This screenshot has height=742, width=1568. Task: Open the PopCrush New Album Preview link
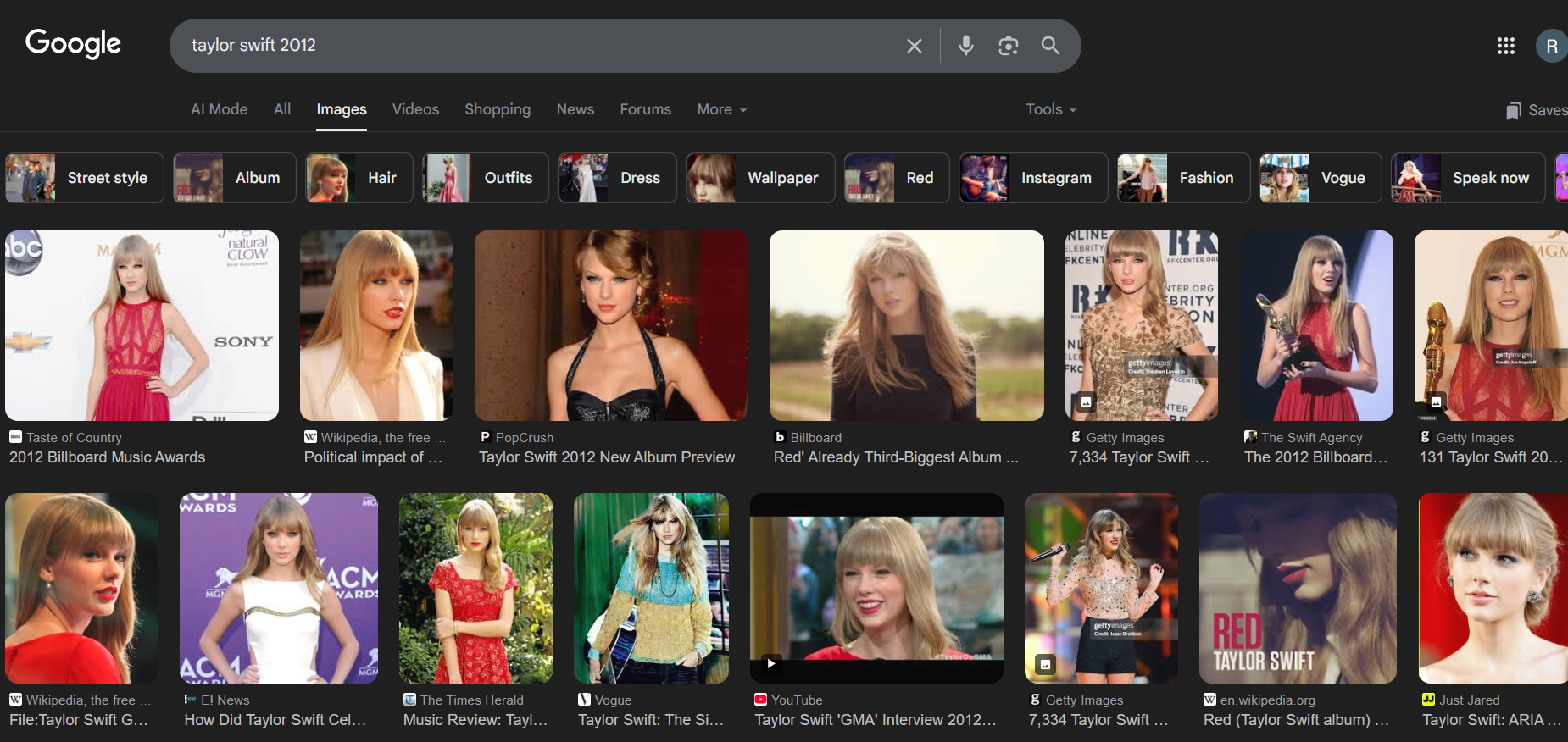tap(606, 457)
